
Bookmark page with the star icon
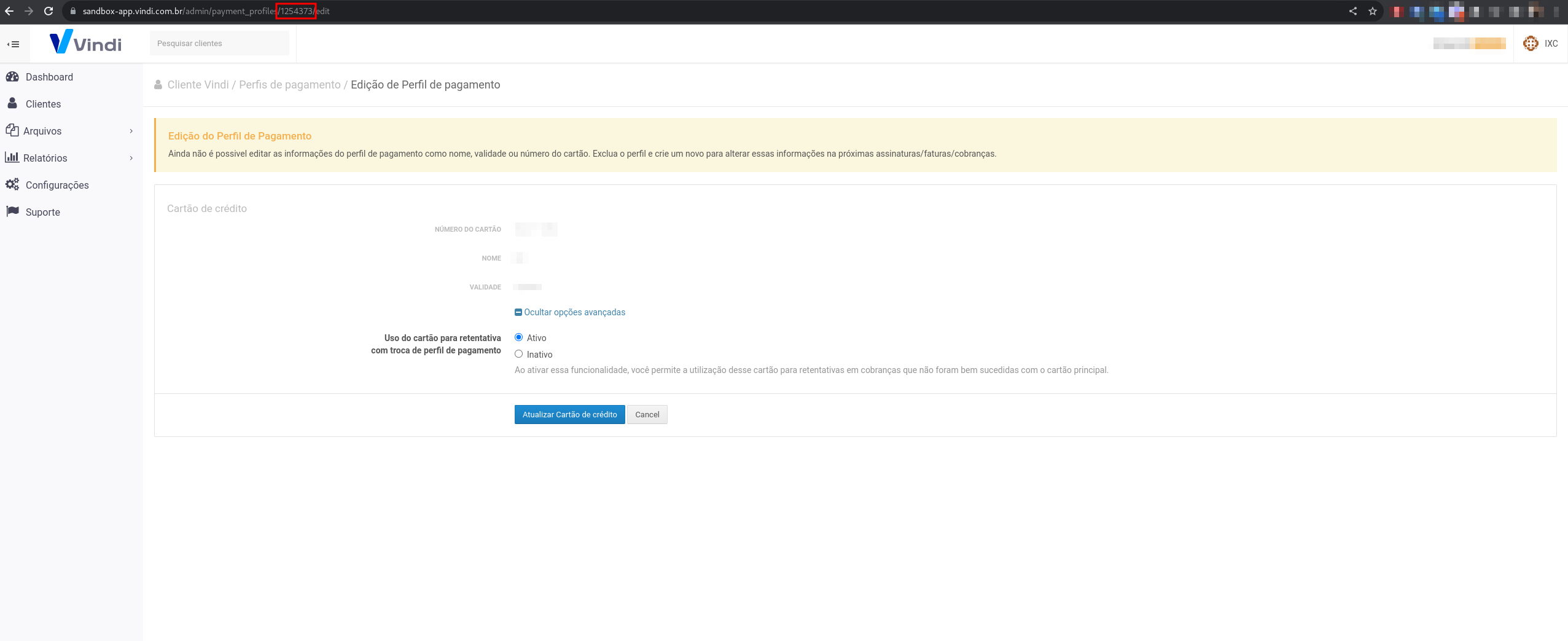click(1373, 11)
